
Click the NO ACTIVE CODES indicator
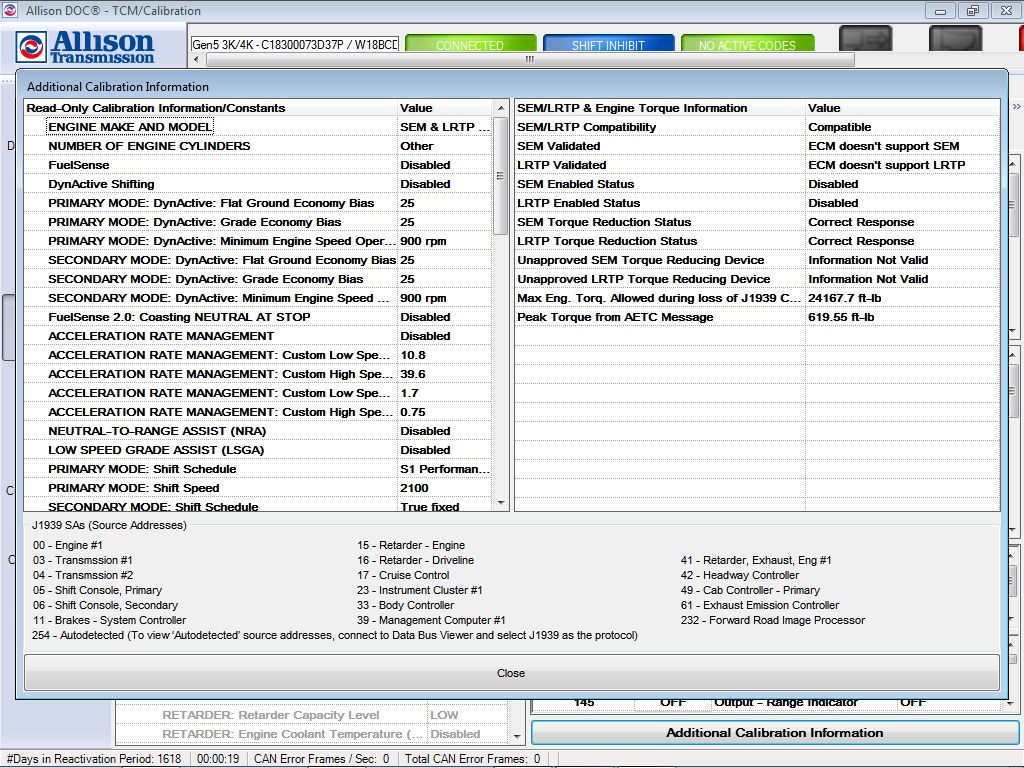click(748, 44)
